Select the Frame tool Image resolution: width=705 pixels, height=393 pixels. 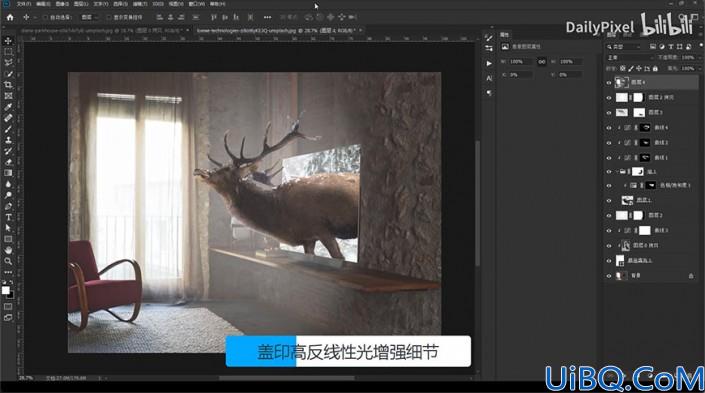click(x=8, y=96)
